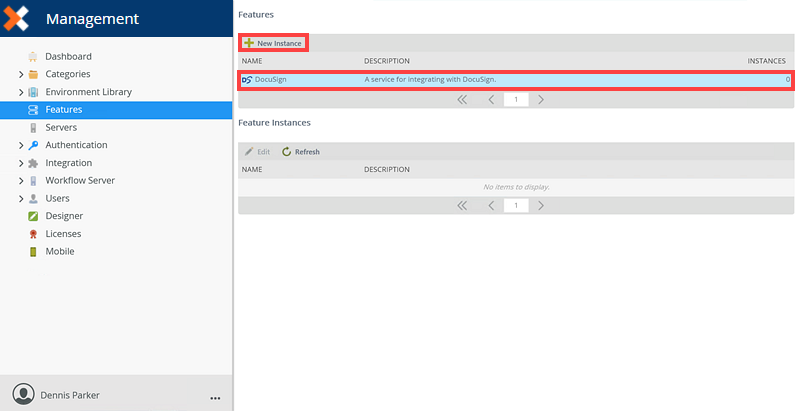Image resolution: width=800 pixels, height=411 pixels.
Task: Click the Features page number field
Action: point(516,99)
